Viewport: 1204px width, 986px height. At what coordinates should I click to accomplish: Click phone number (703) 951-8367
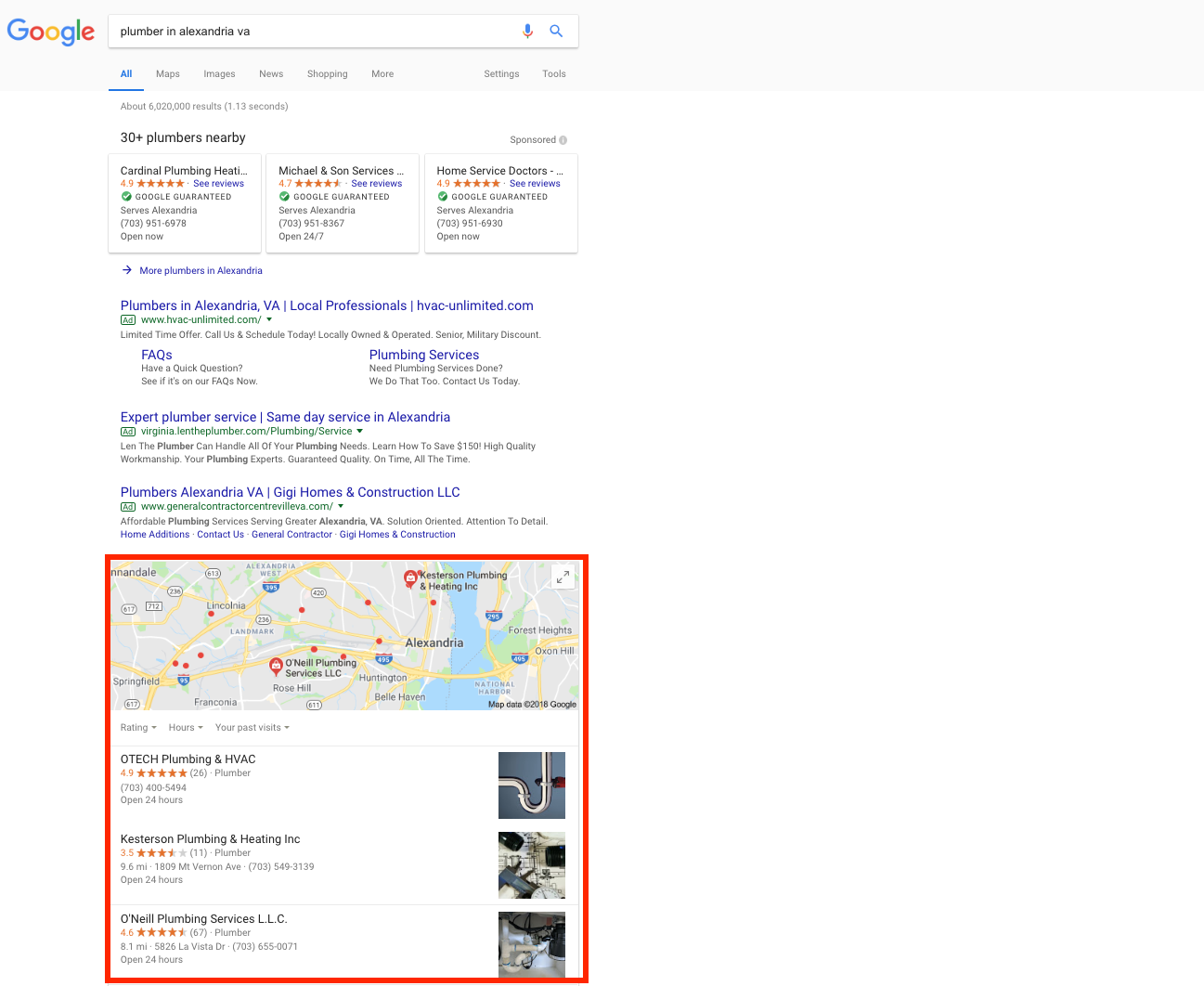(311, 224)
